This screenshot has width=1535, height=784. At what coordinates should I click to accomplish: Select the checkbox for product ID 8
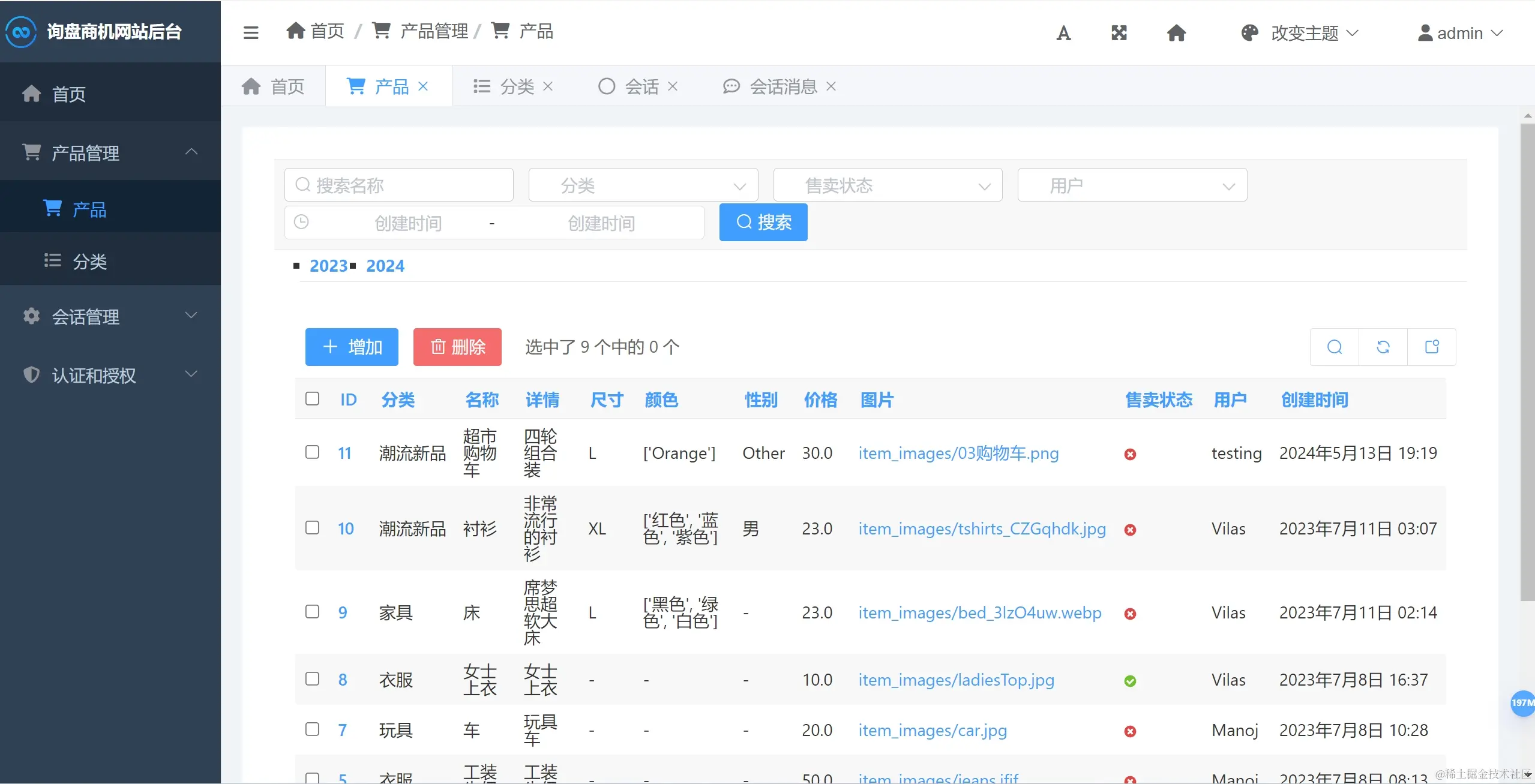[x=312, y=679]
